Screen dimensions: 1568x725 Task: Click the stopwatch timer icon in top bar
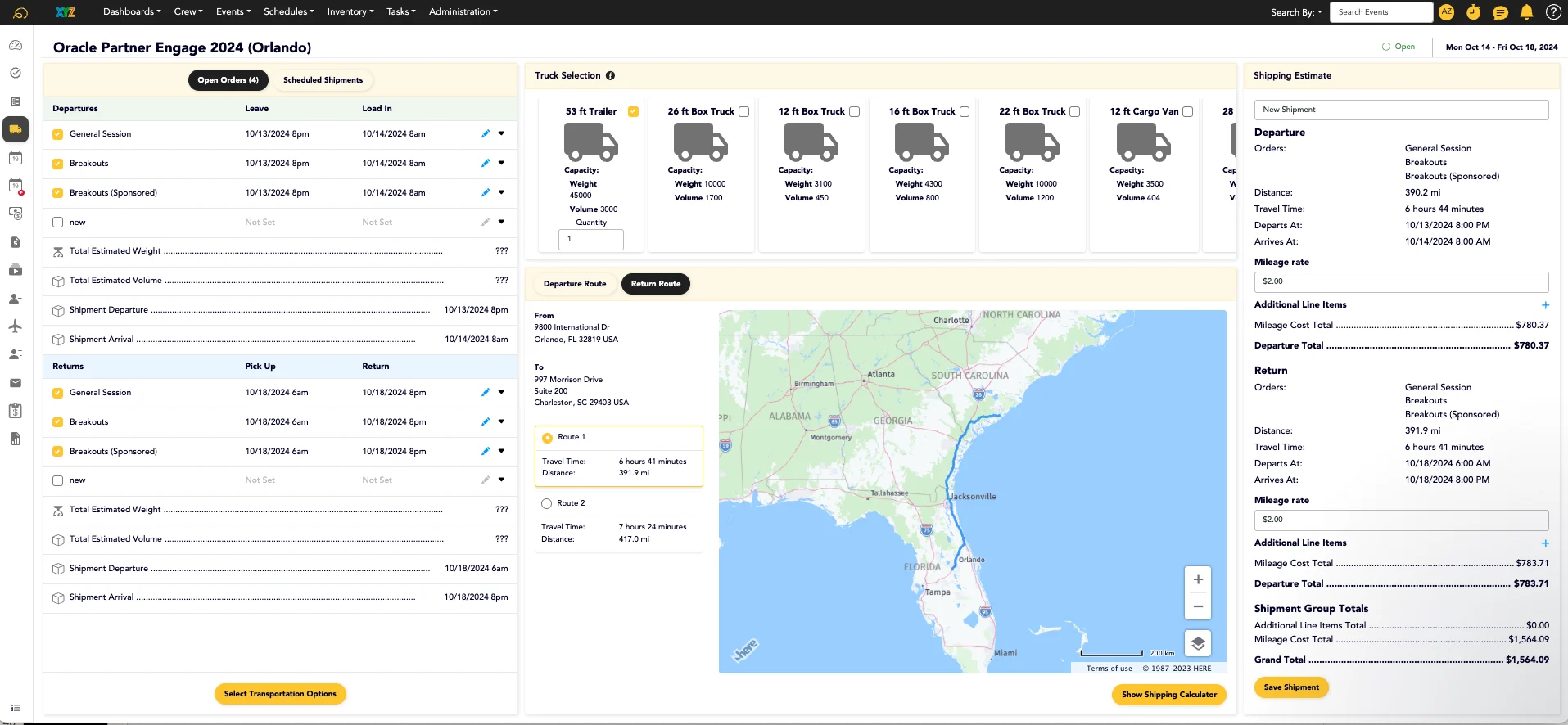coord(1473,12)
